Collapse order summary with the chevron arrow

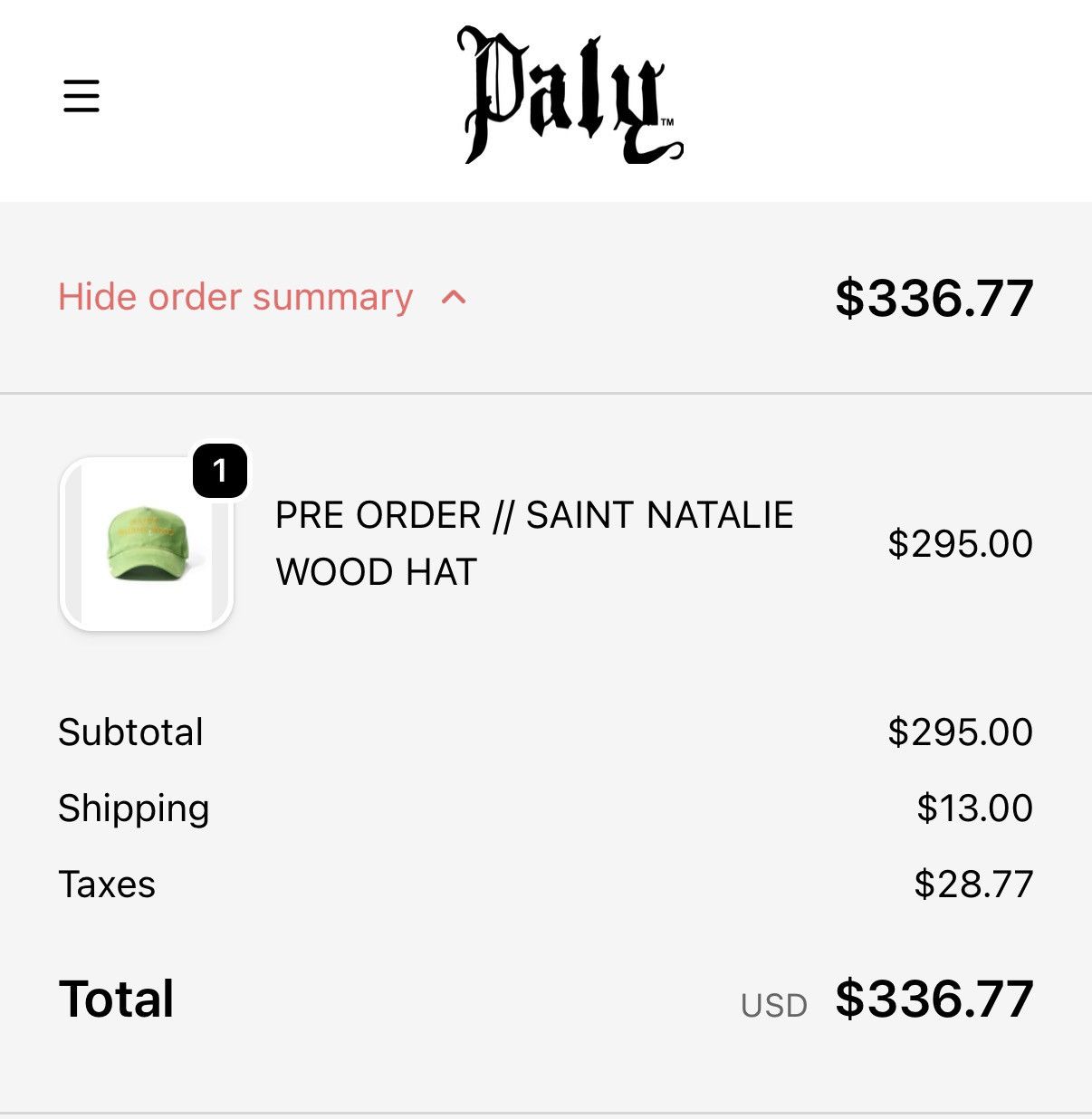click(454, 297)
